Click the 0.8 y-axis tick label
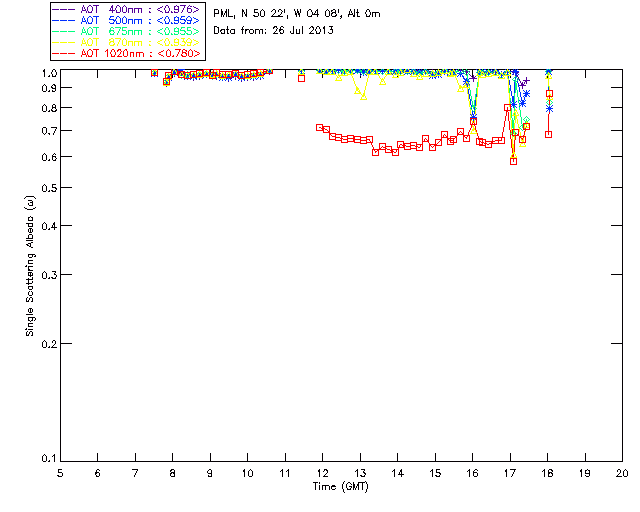This screenshot has width=640, height=512. [x=49, y=108]
